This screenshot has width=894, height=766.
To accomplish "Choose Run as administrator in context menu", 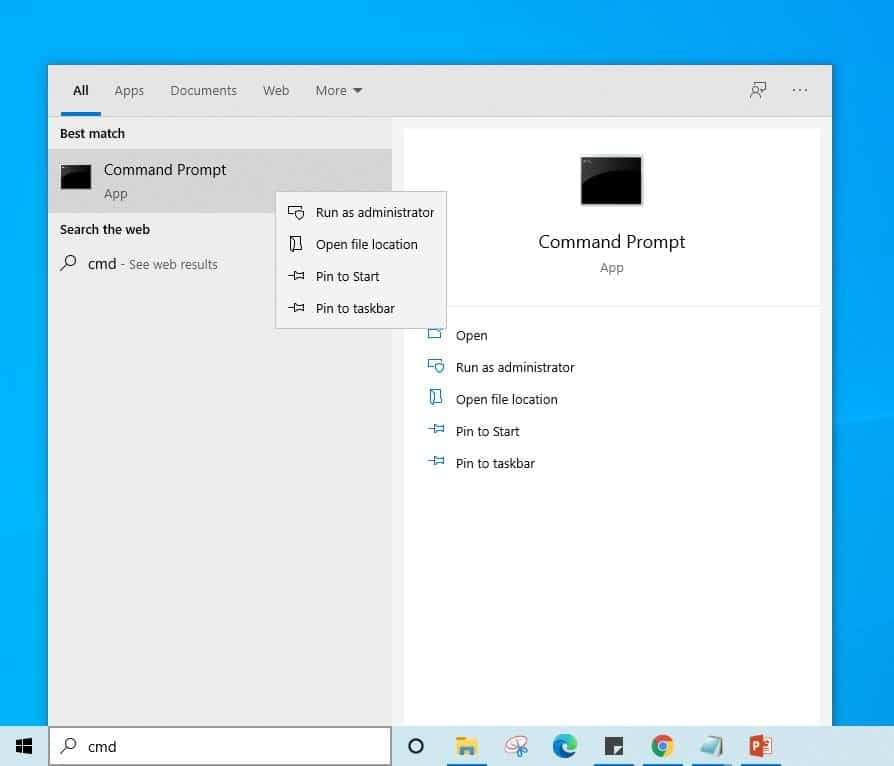I will pyautogui.click(x=361, y=212).
